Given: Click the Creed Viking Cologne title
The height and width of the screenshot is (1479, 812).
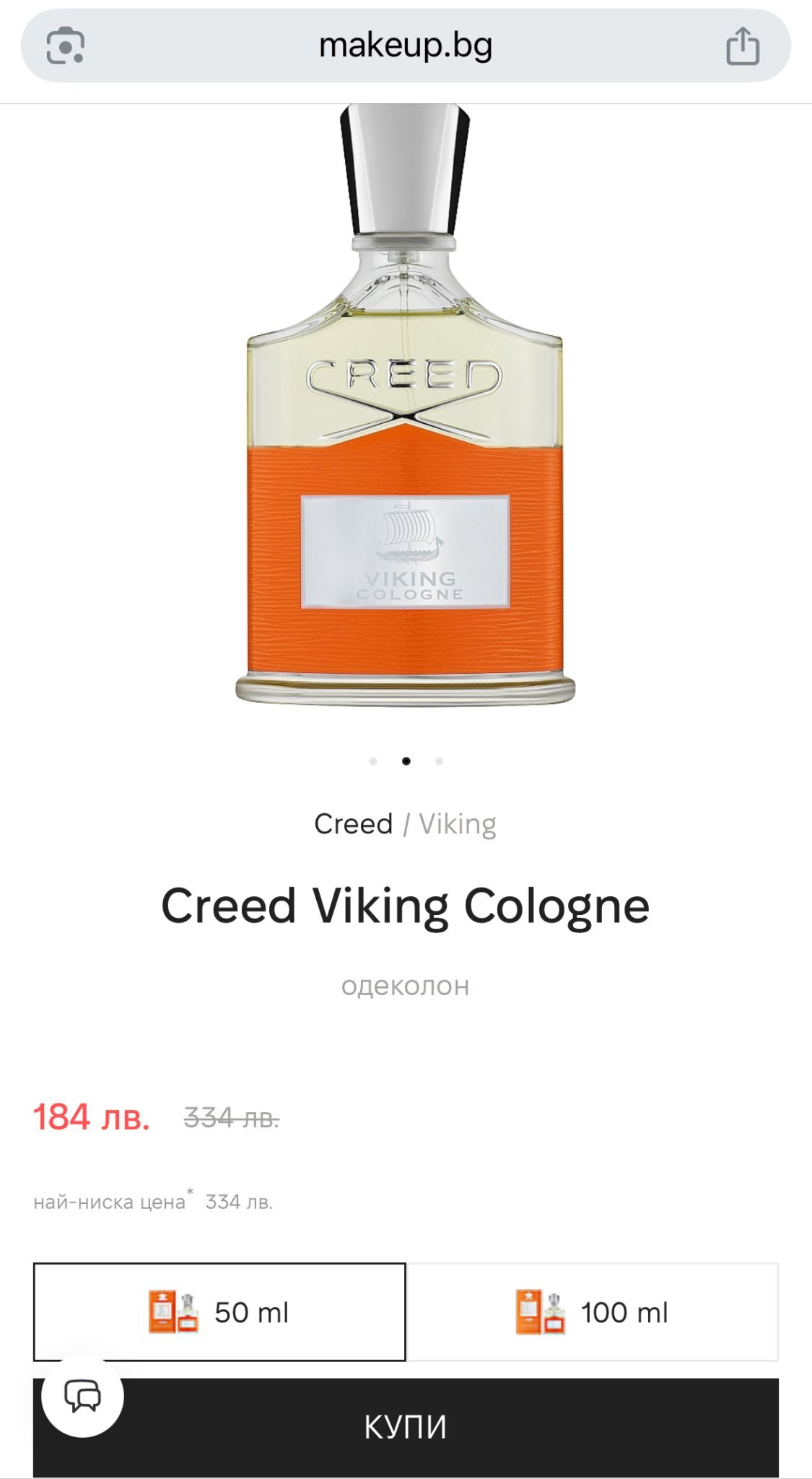Looking at the screenshot, I should [x=406, y=906].
